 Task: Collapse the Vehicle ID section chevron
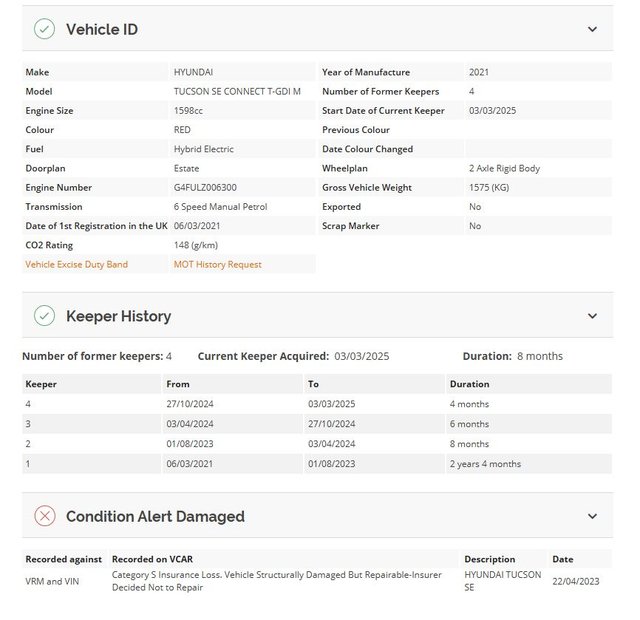(592, 29)
